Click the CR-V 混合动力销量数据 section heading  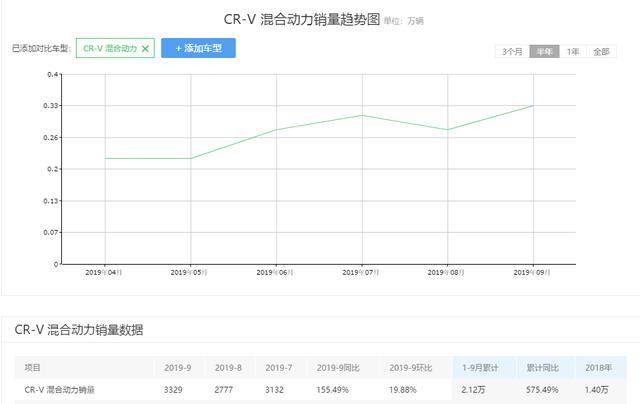tap(79, 330)
